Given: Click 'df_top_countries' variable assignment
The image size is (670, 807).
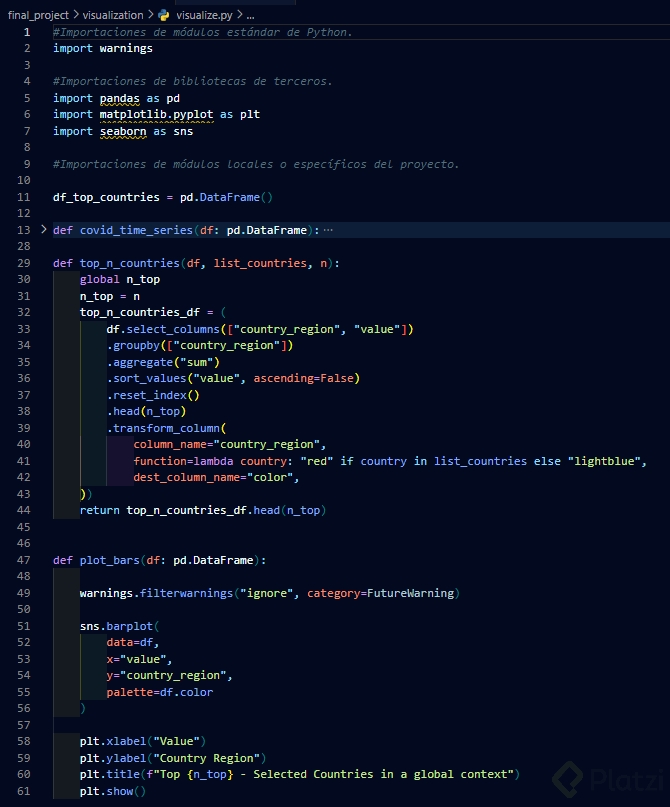Looking at the screenshot, I should 106,197.
